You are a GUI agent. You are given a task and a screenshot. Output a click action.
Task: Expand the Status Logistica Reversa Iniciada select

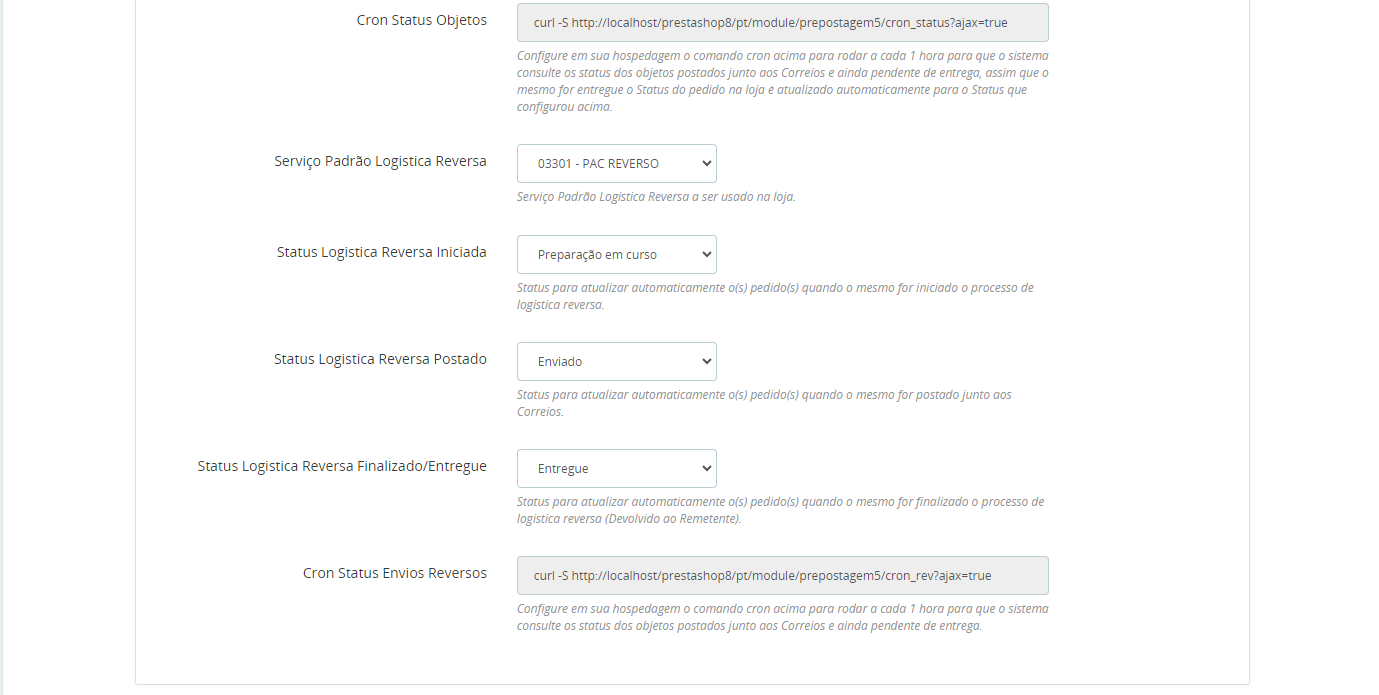click(x=616, y=255)
